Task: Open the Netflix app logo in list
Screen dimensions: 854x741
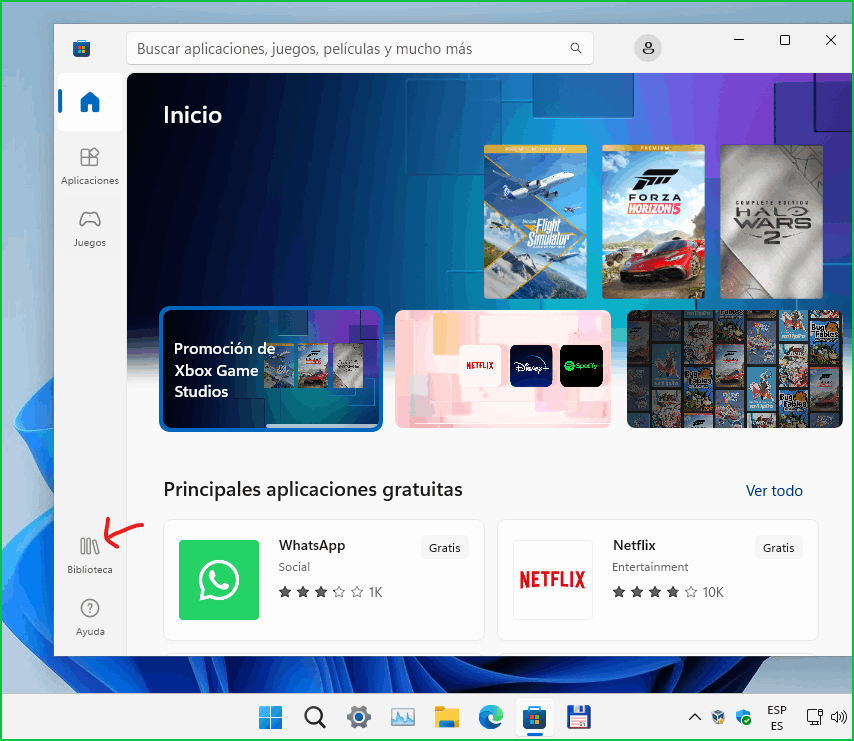Action: (553, 580)
